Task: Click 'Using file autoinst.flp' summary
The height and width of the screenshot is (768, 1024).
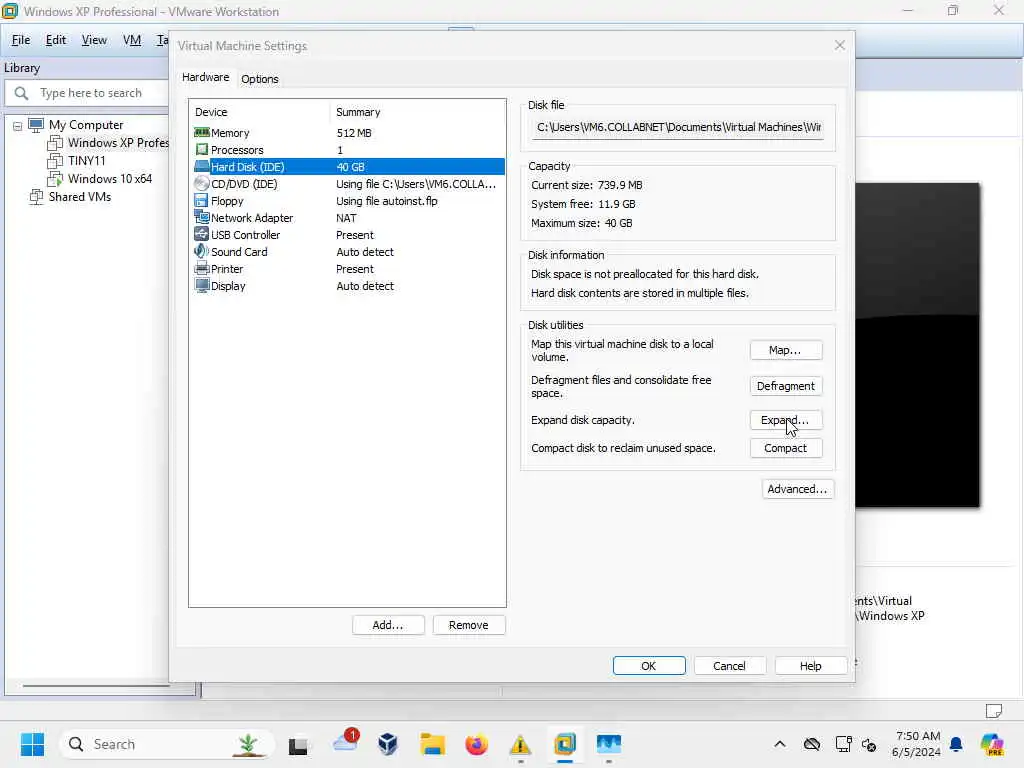Action: coord(387,201)
